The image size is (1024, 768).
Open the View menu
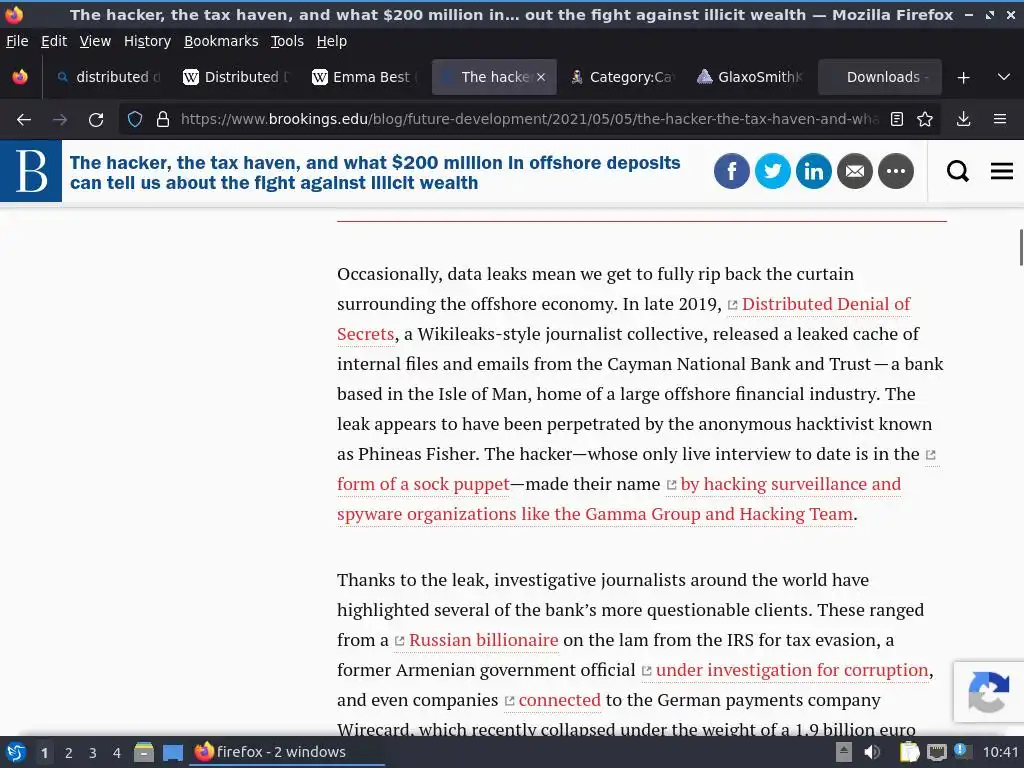(95, 41)
